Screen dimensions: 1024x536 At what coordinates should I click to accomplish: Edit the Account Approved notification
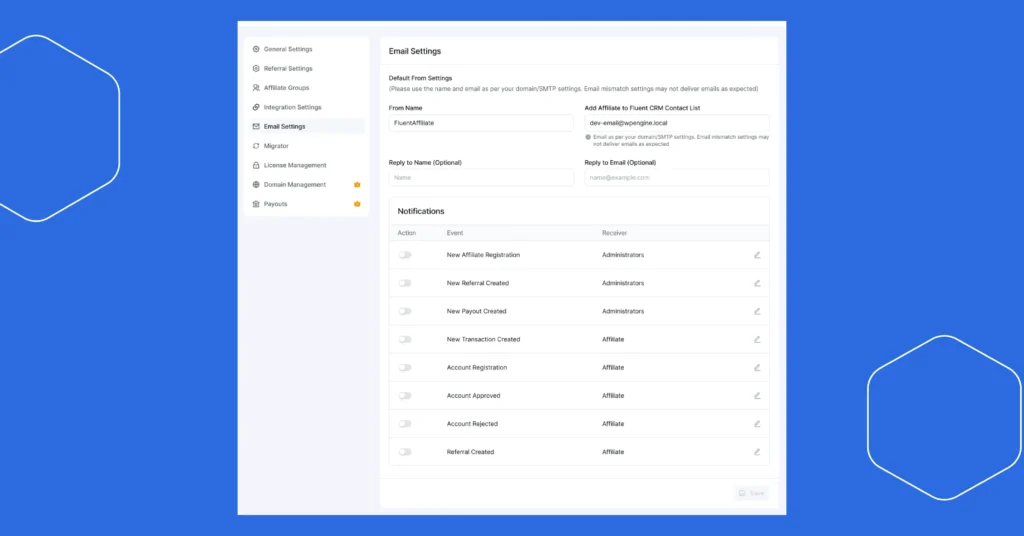[757, 396]
